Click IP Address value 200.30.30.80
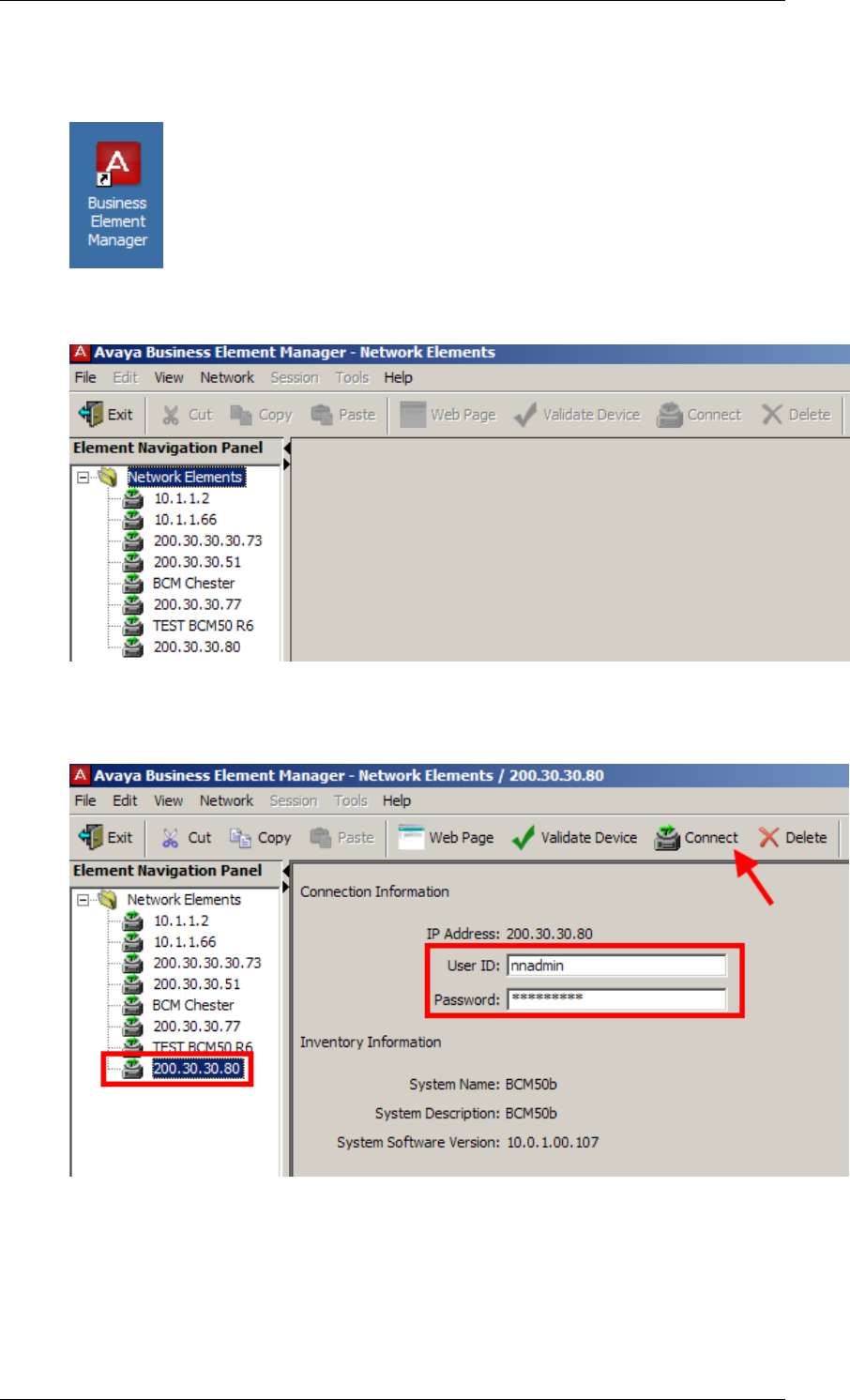 pos(550,934)
